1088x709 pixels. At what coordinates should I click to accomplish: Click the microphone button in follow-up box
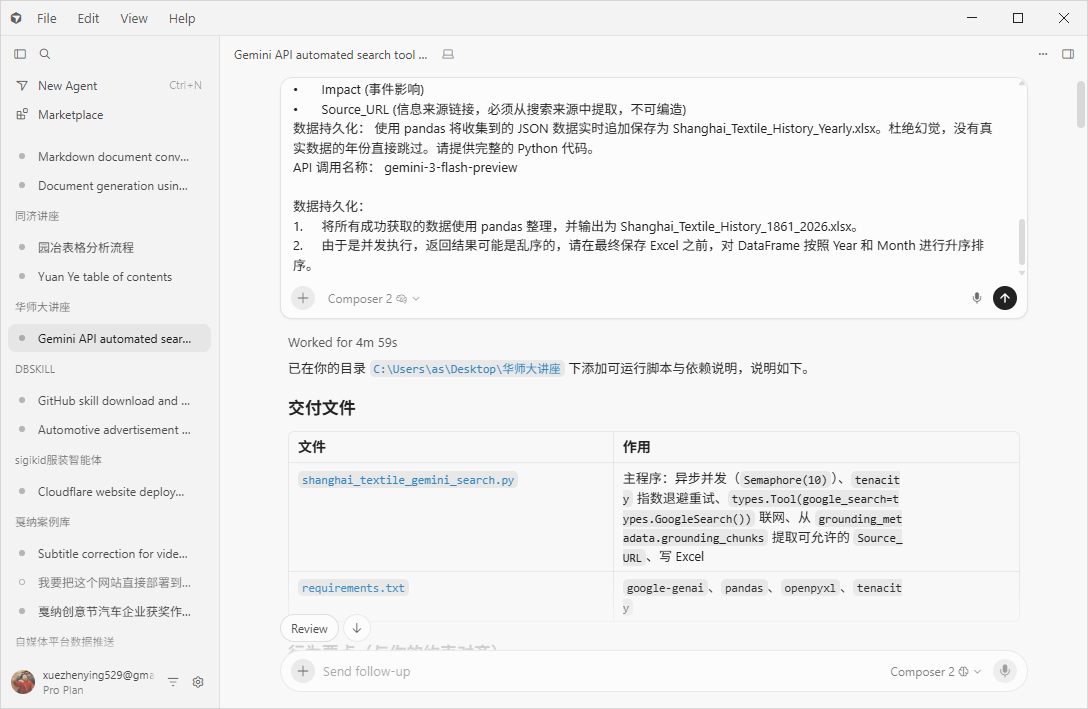tap(1004, 672)
